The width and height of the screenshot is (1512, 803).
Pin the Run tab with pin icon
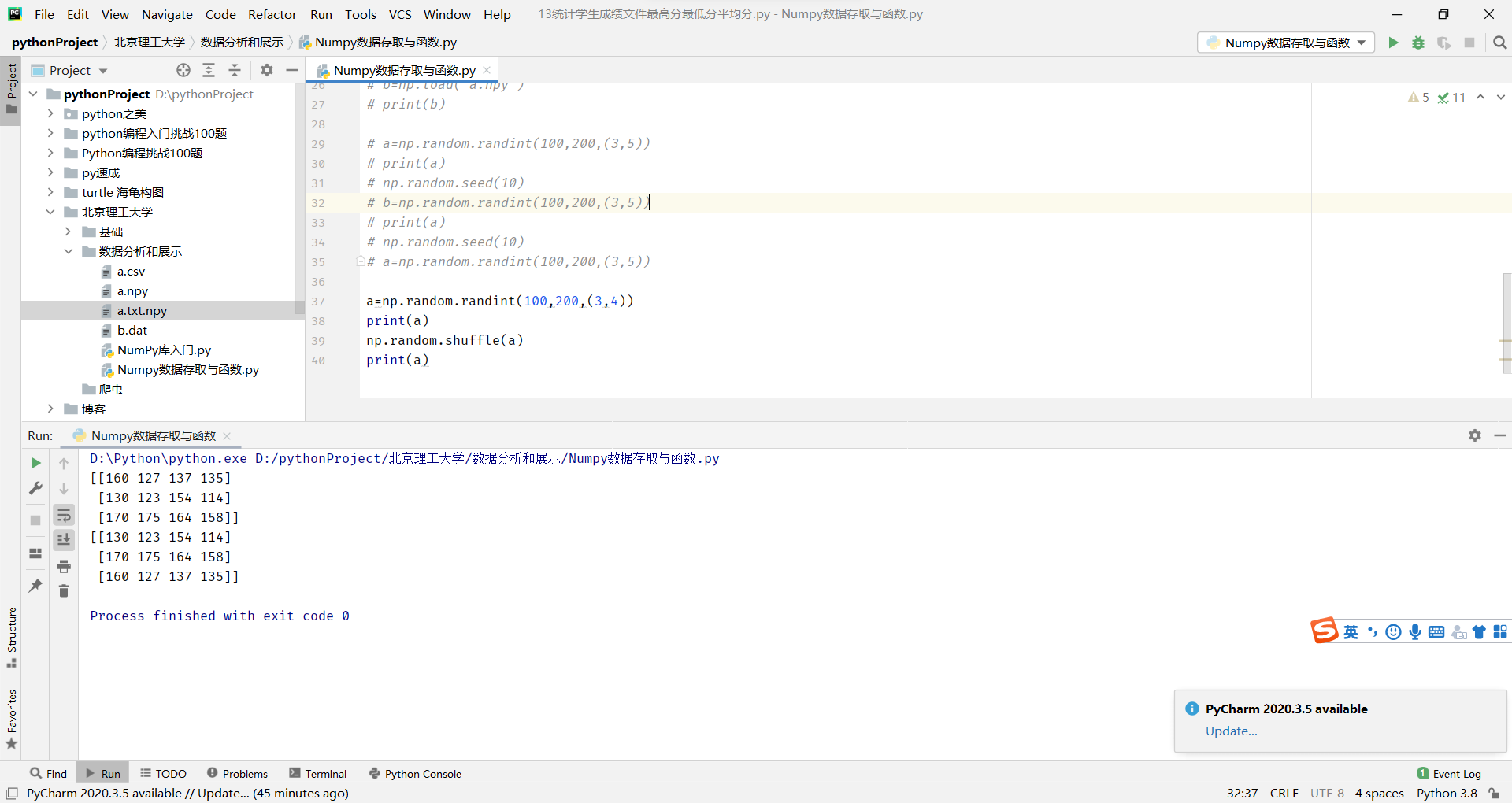coord(35,586)
